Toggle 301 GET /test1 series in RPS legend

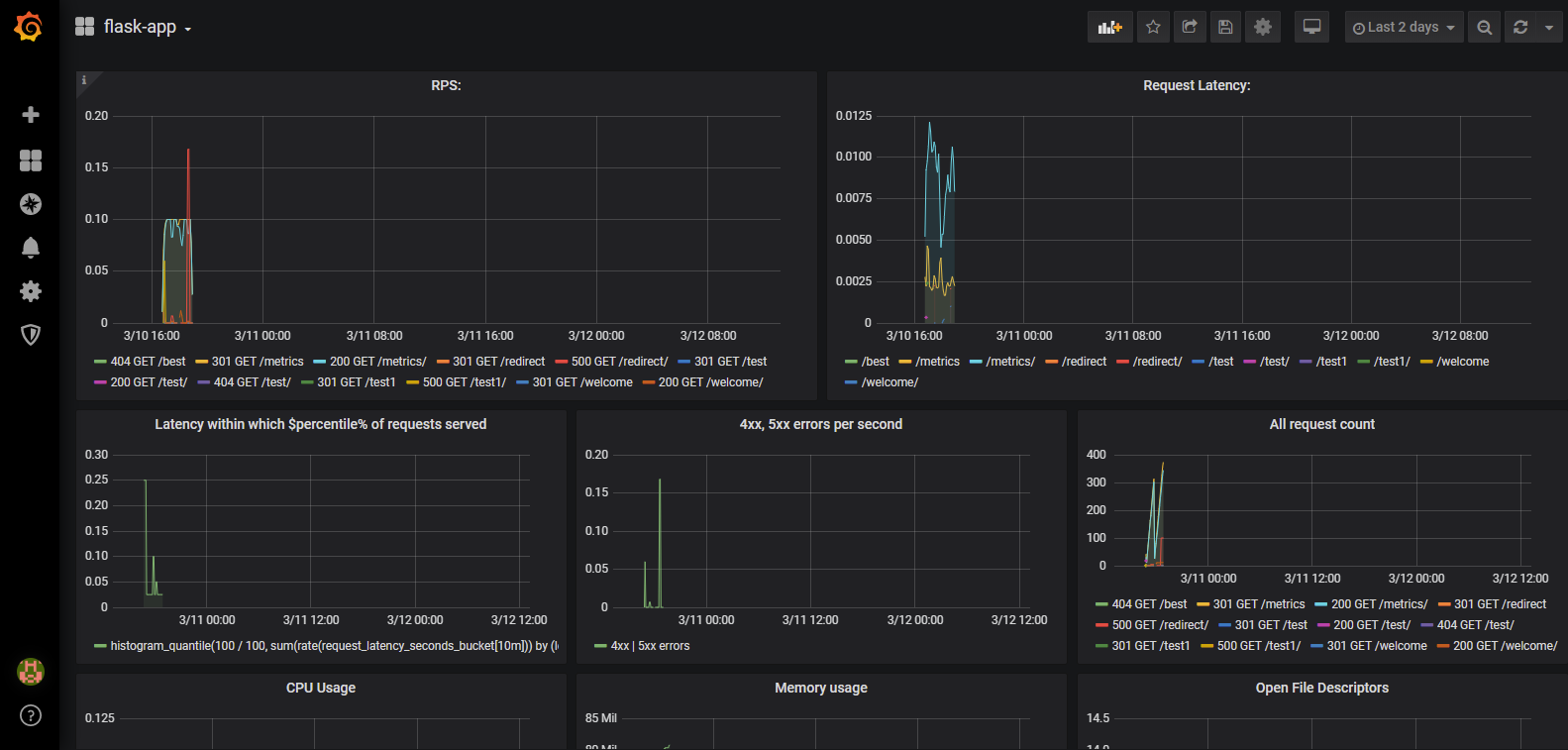pyautogui.click(x=356, y=382)
